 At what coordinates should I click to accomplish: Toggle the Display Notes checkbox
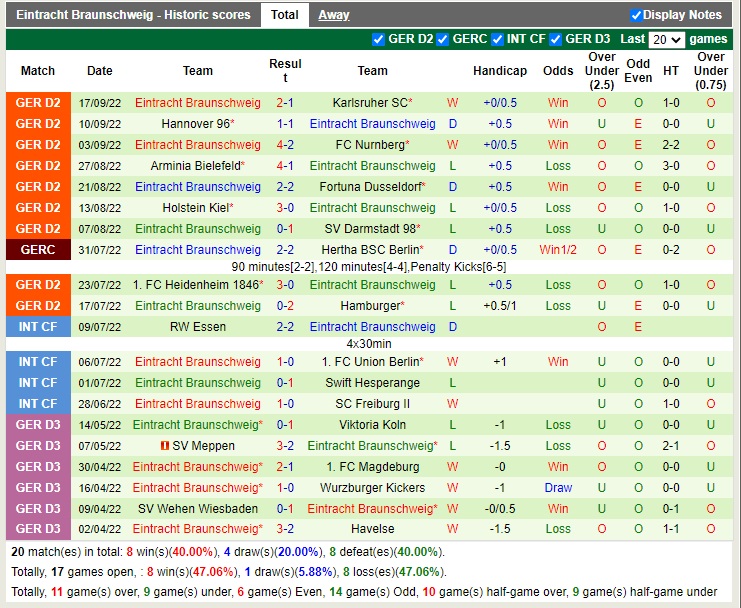pyautogui.click(x=637, y=15)
